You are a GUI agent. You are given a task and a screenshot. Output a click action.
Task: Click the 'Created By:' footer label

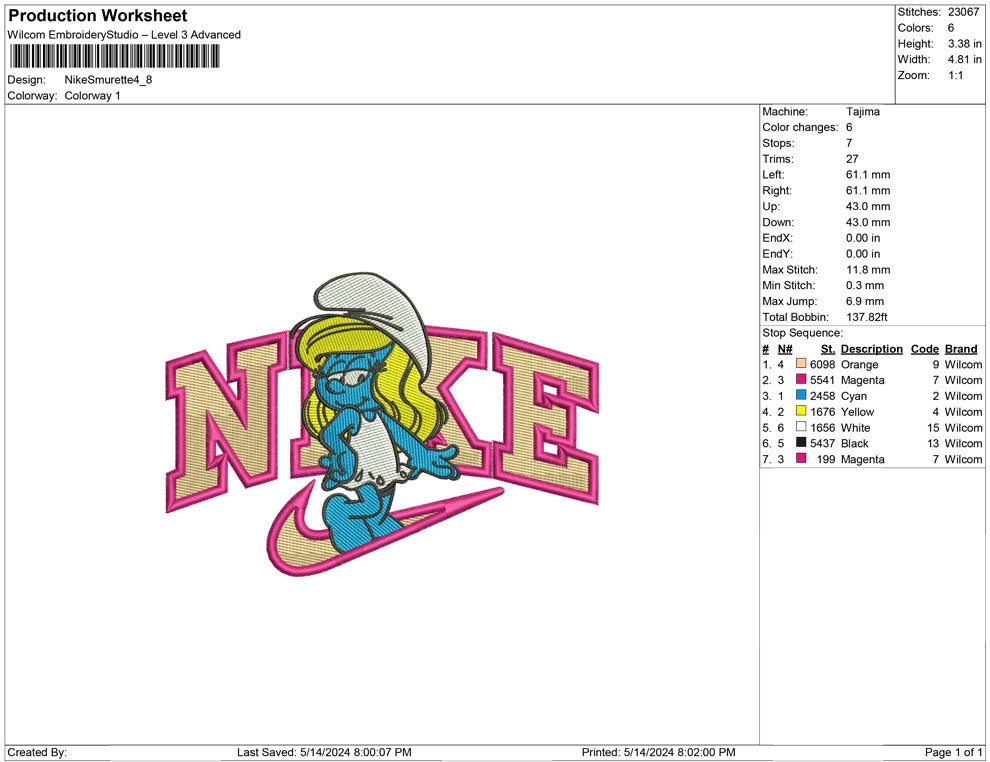pos(37,752)
